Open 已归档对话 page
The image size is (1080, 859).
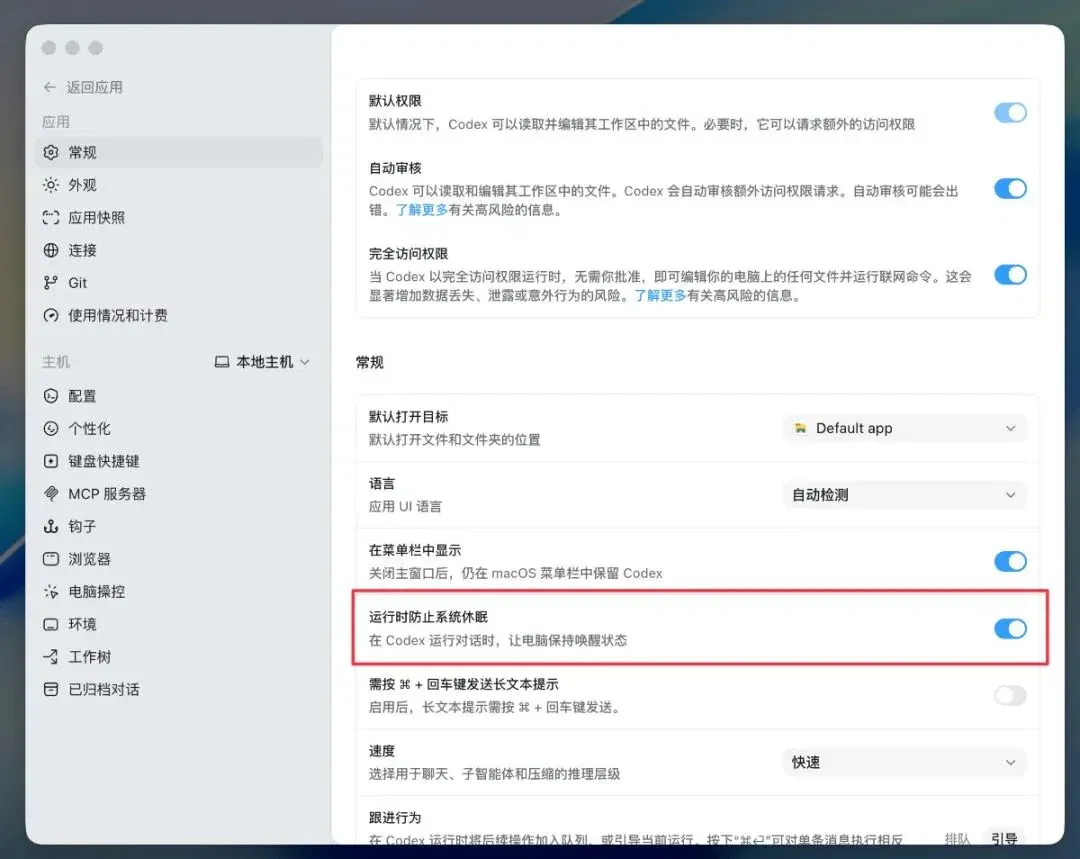(178, 689)
